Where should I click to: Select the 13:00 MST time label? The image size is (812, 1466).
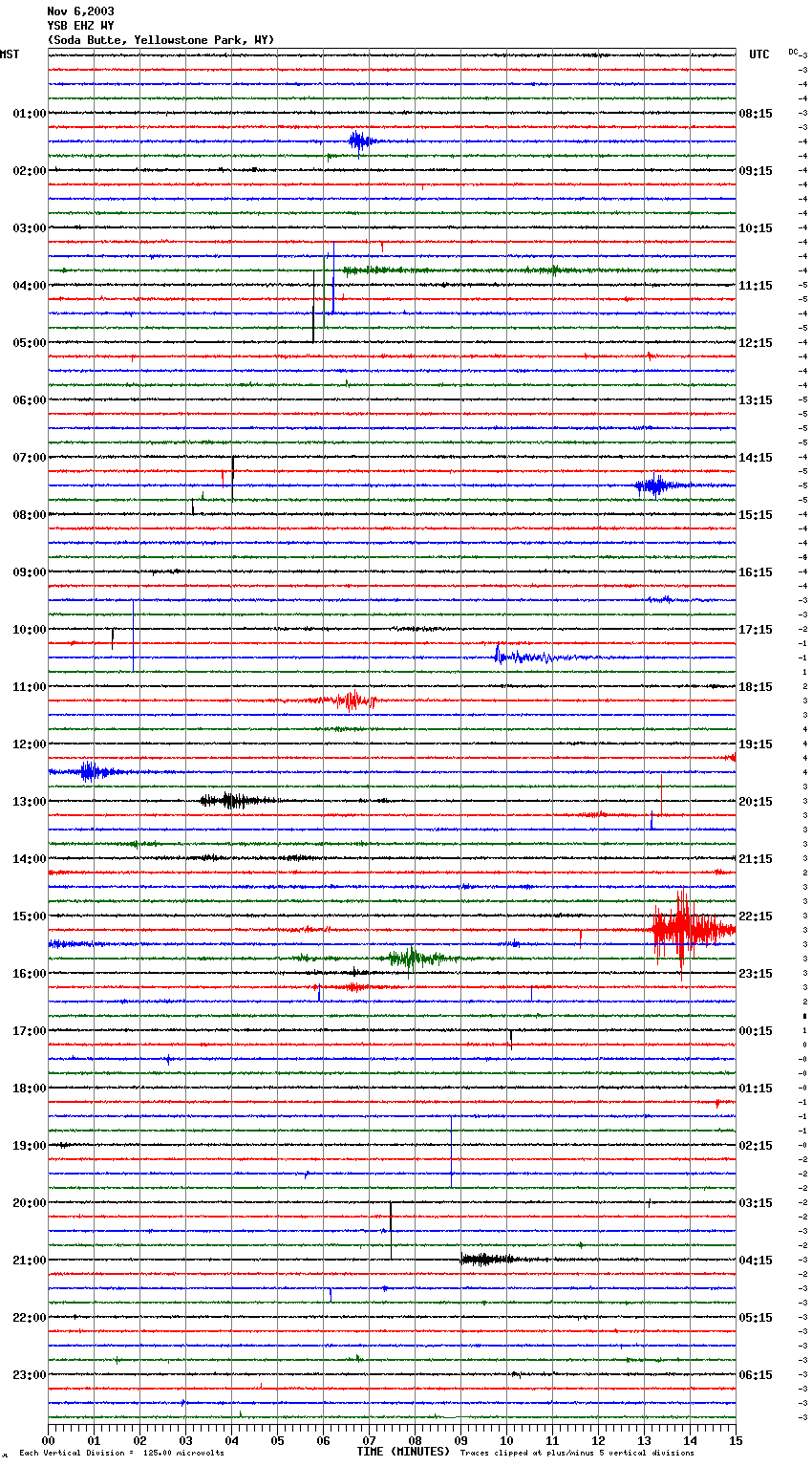30,802
